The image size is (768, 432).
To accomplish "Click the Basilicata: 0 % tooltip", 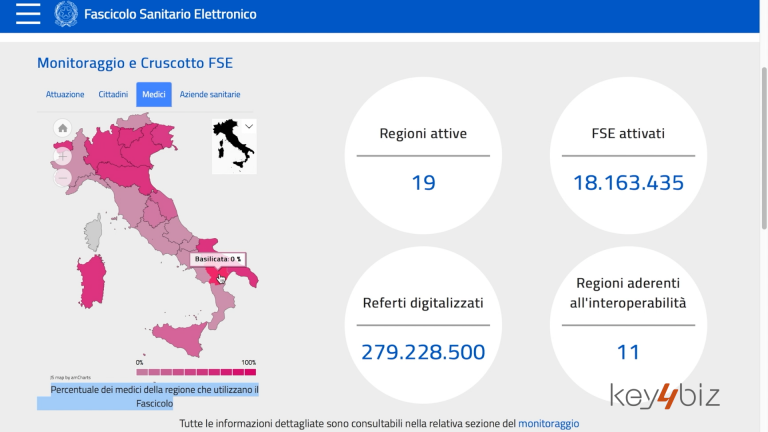I will click(x=218, y=259).
